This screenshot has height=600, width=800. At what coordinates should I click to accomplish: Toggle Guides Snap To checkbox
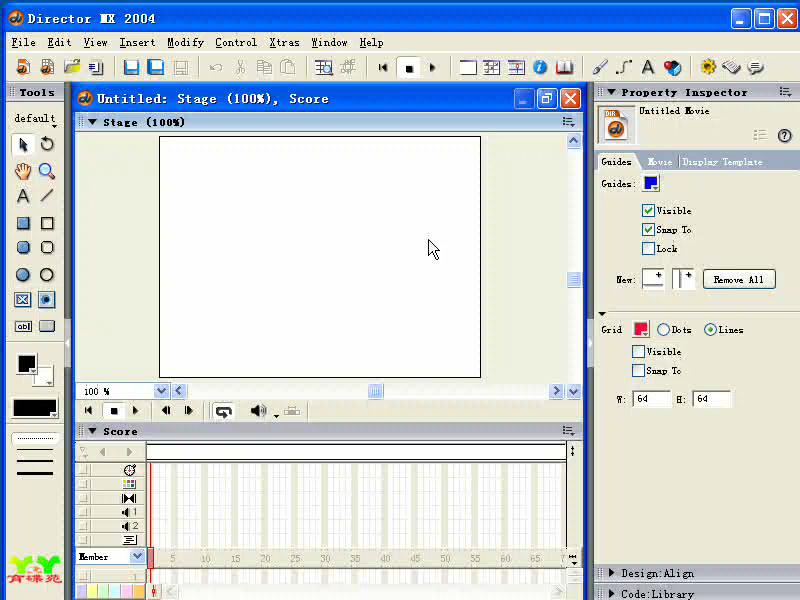(648, 230)
